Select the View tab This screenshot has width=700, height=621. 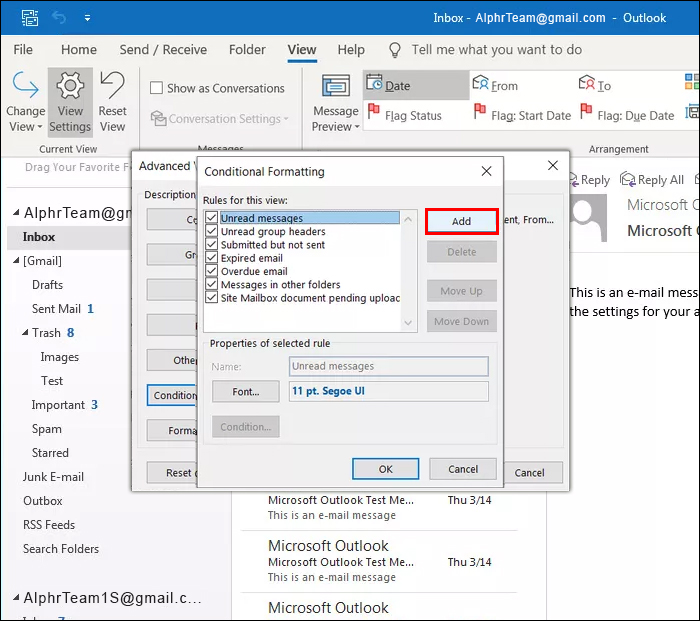pos(302,50)
